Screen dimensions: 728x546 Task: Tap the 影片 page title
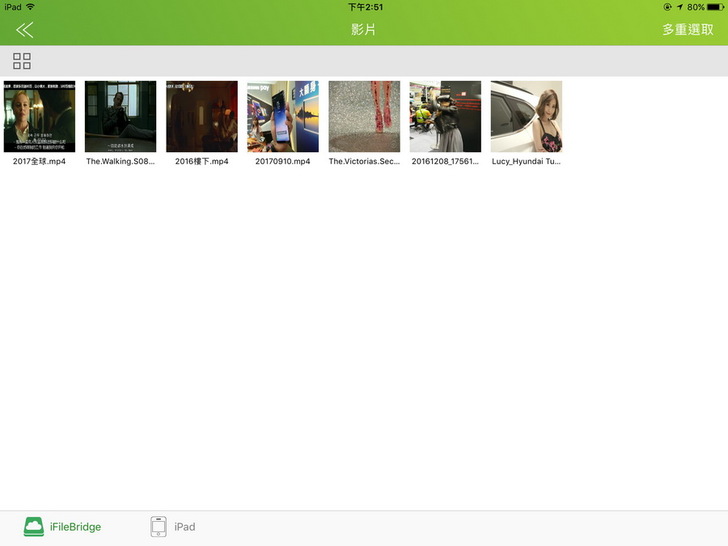tap(364, 30)
